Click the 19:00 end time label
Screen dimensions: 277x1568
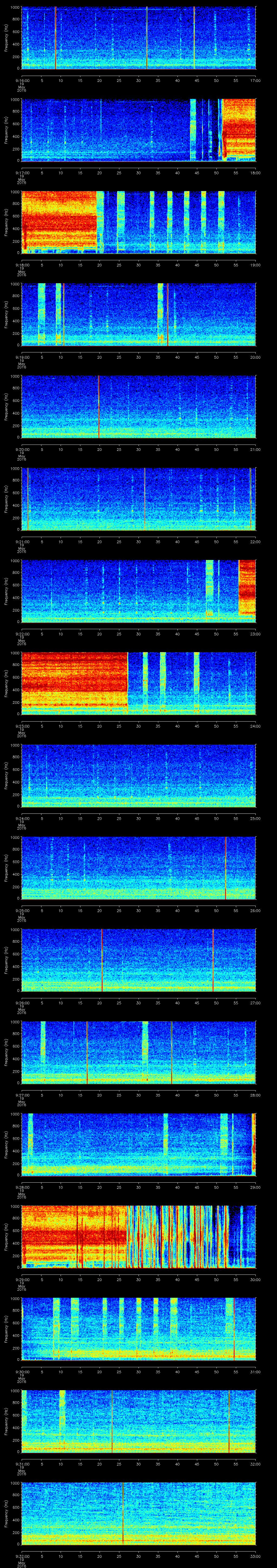pos(255,264)
